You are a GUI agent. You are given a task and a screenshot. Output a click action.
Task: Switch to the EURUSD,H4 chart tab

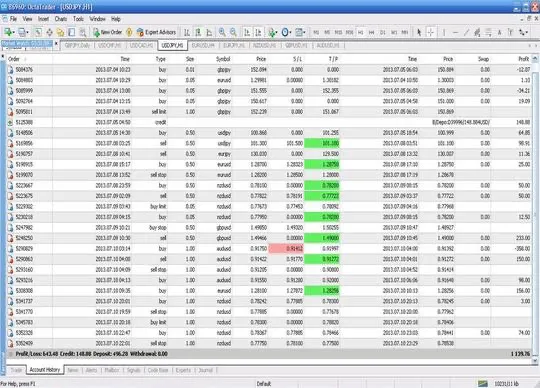(203, 45)
